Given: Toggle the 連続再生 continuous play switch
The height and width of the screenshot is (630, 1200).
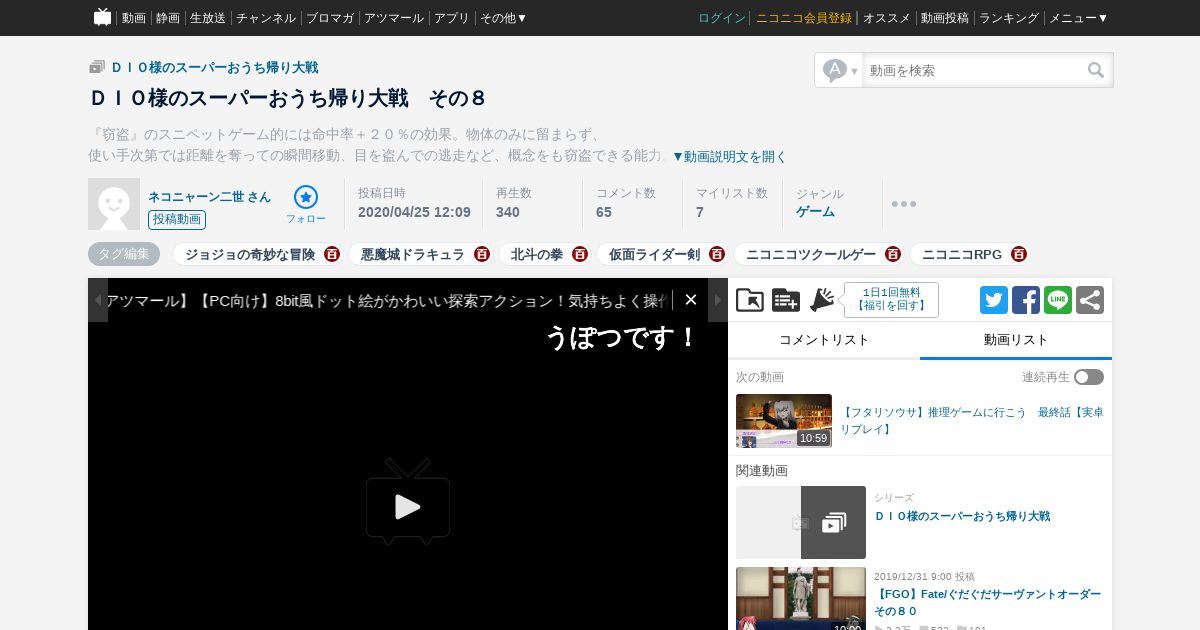Looking at the screenshot, I should (x=1089, y=377).
